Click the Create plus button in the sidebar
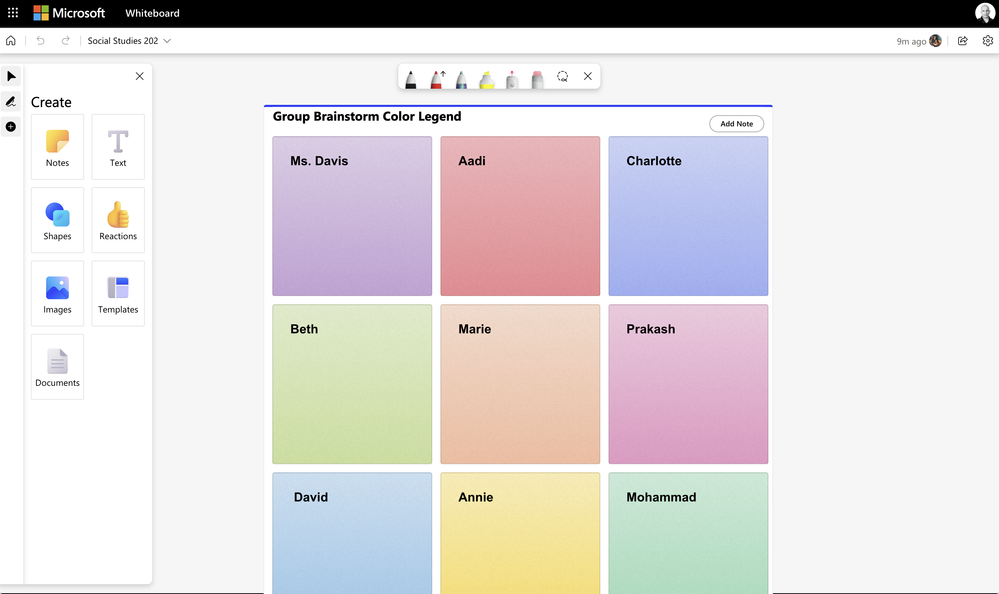Screen dimensions: 999x594 pyautogui.click(x=11, y=127)
